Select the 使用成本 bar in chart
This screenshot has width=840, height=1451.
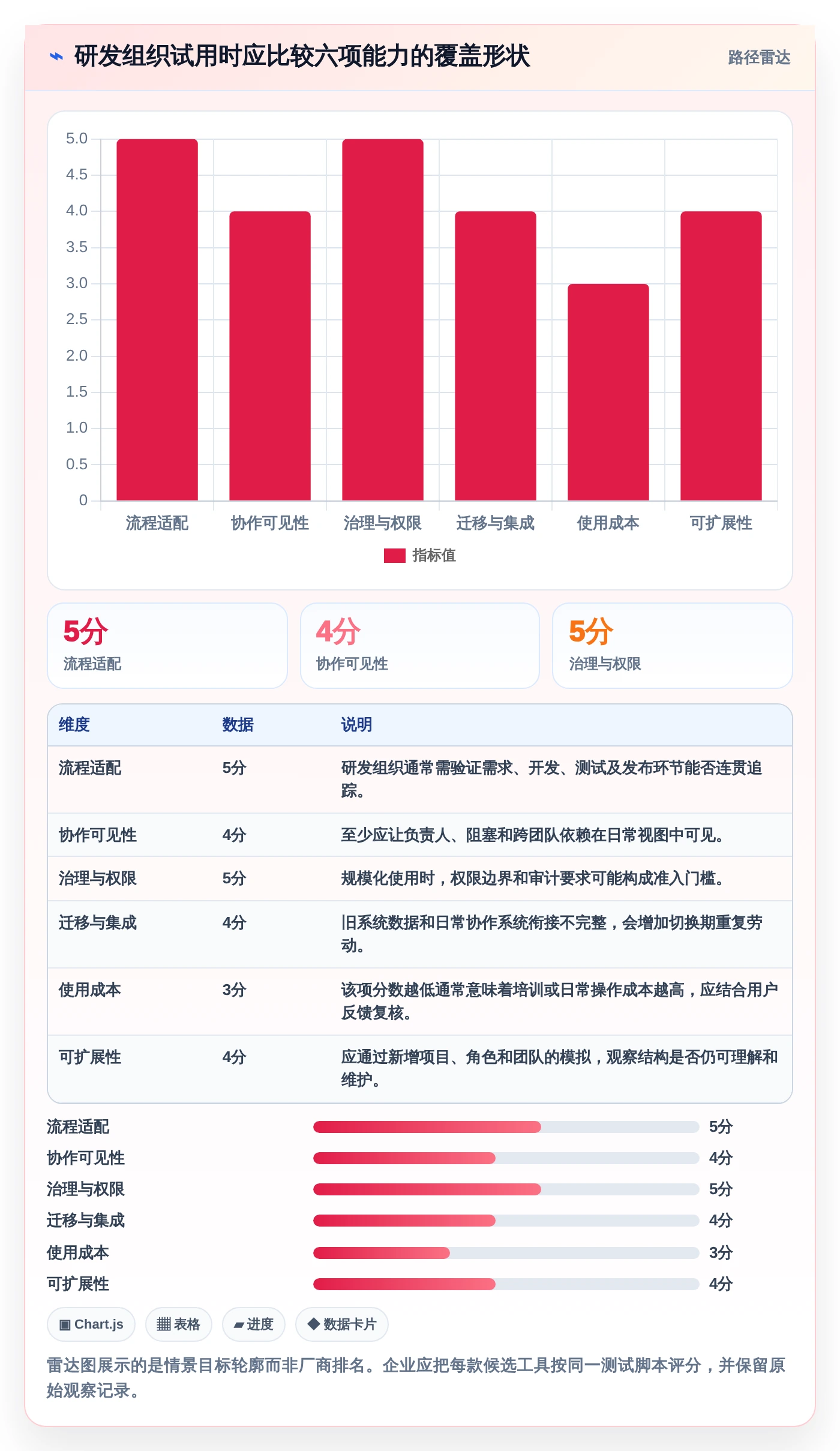[x=608, y=392]
